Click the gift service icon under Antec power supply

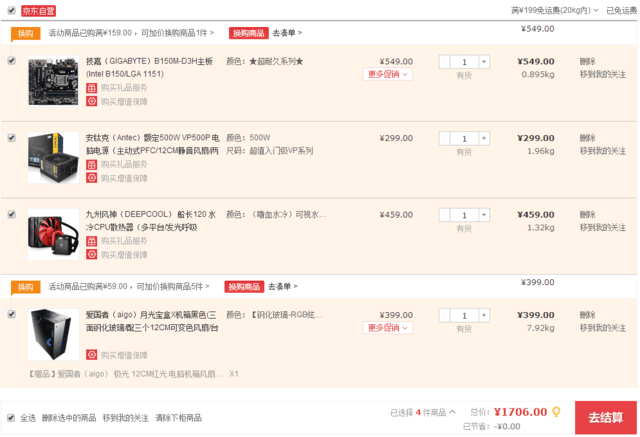[x=91, y=164]
